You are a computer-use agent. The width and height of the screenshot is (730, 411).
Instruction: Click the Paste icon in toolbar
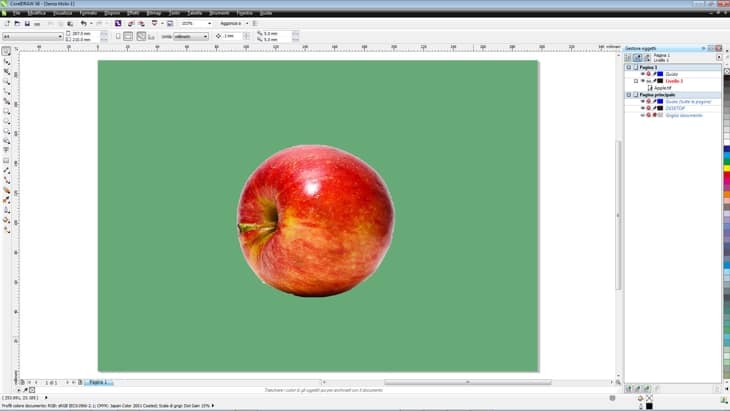coord(70,23)
